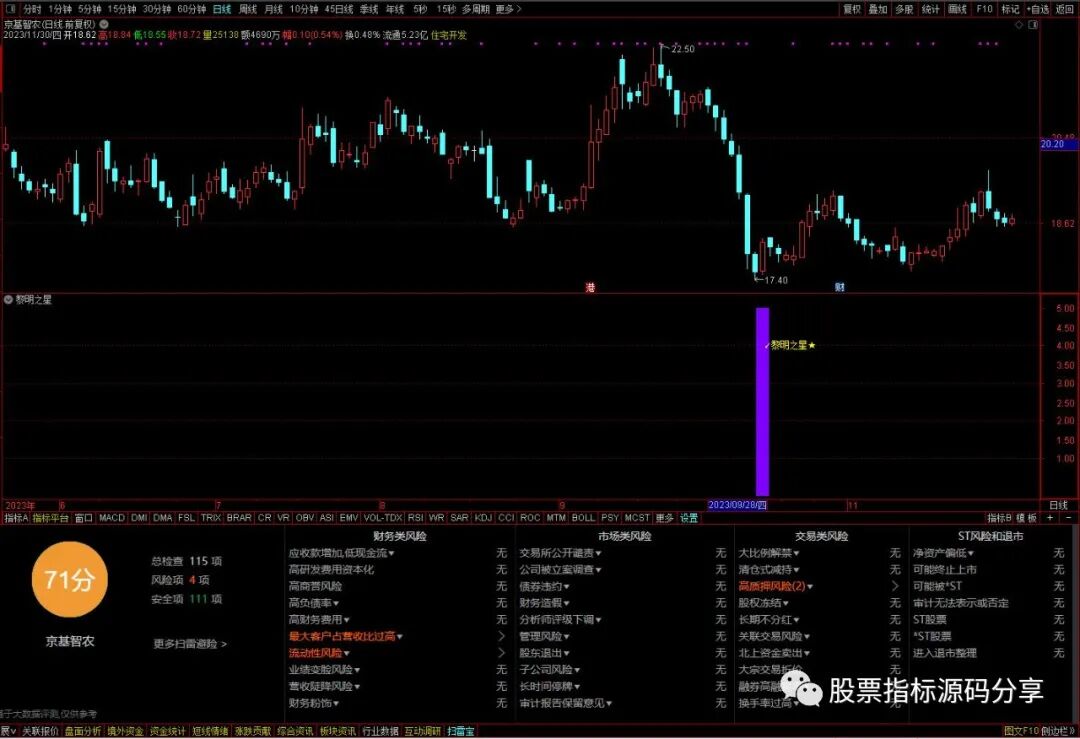The width and height of the screenshot is (1080, 739).
Task: Click 指标B at right of indicator bar
Action: (x=999, y=518)
